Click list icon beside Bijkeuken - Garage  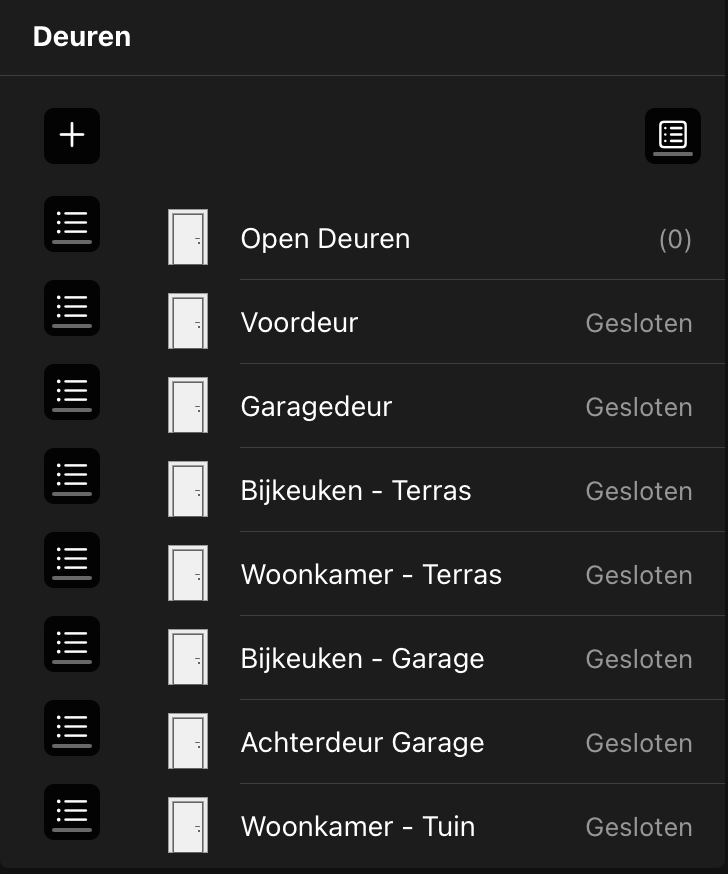(x=72, y=644)
